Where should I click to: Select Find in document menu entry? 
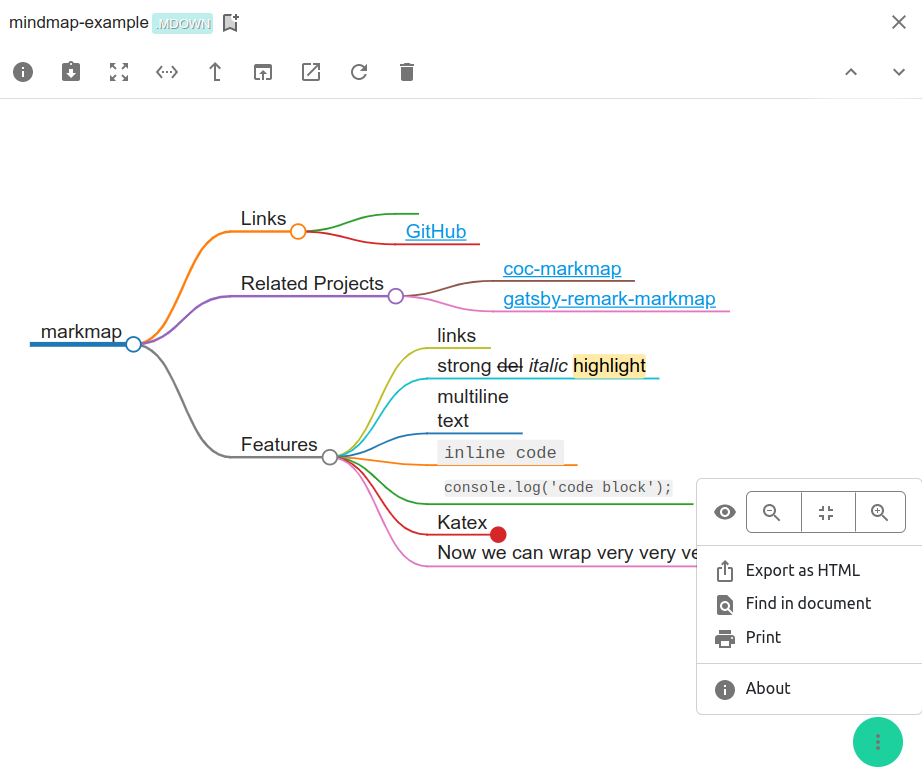807,603
